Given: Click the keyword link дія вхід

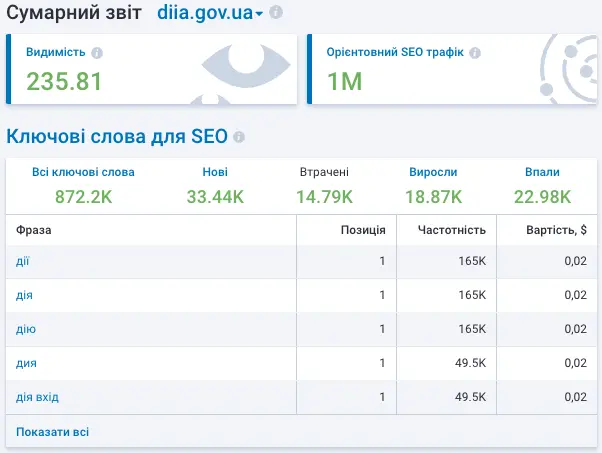Looking at the screenshot, I should 38,397.
